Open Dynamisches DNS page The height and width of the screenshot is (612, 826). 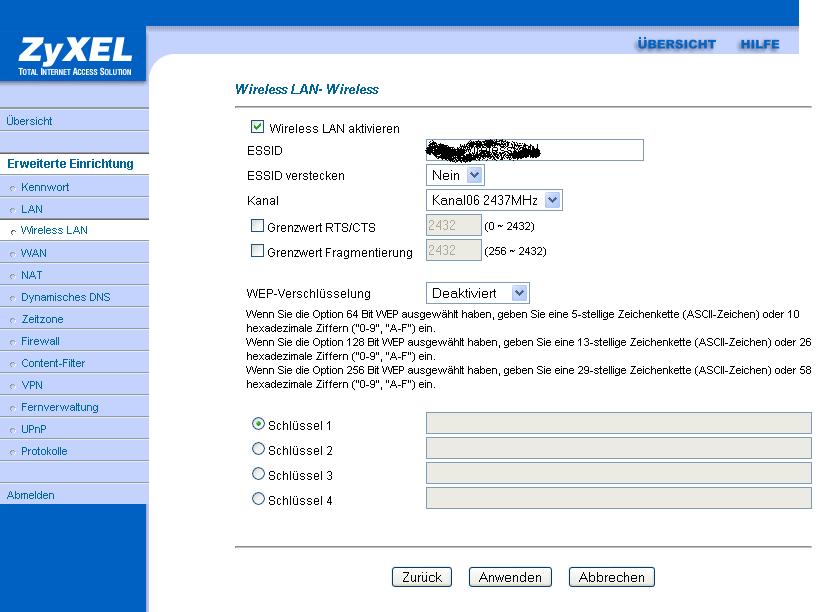point(65,297)
